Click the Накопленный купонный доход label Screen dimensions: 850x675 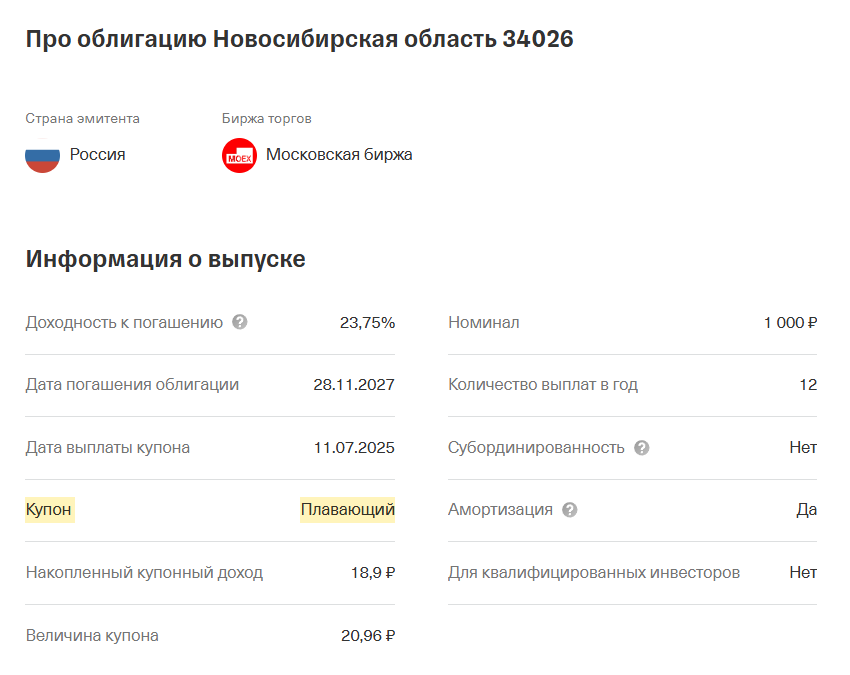tap(144, 573)
